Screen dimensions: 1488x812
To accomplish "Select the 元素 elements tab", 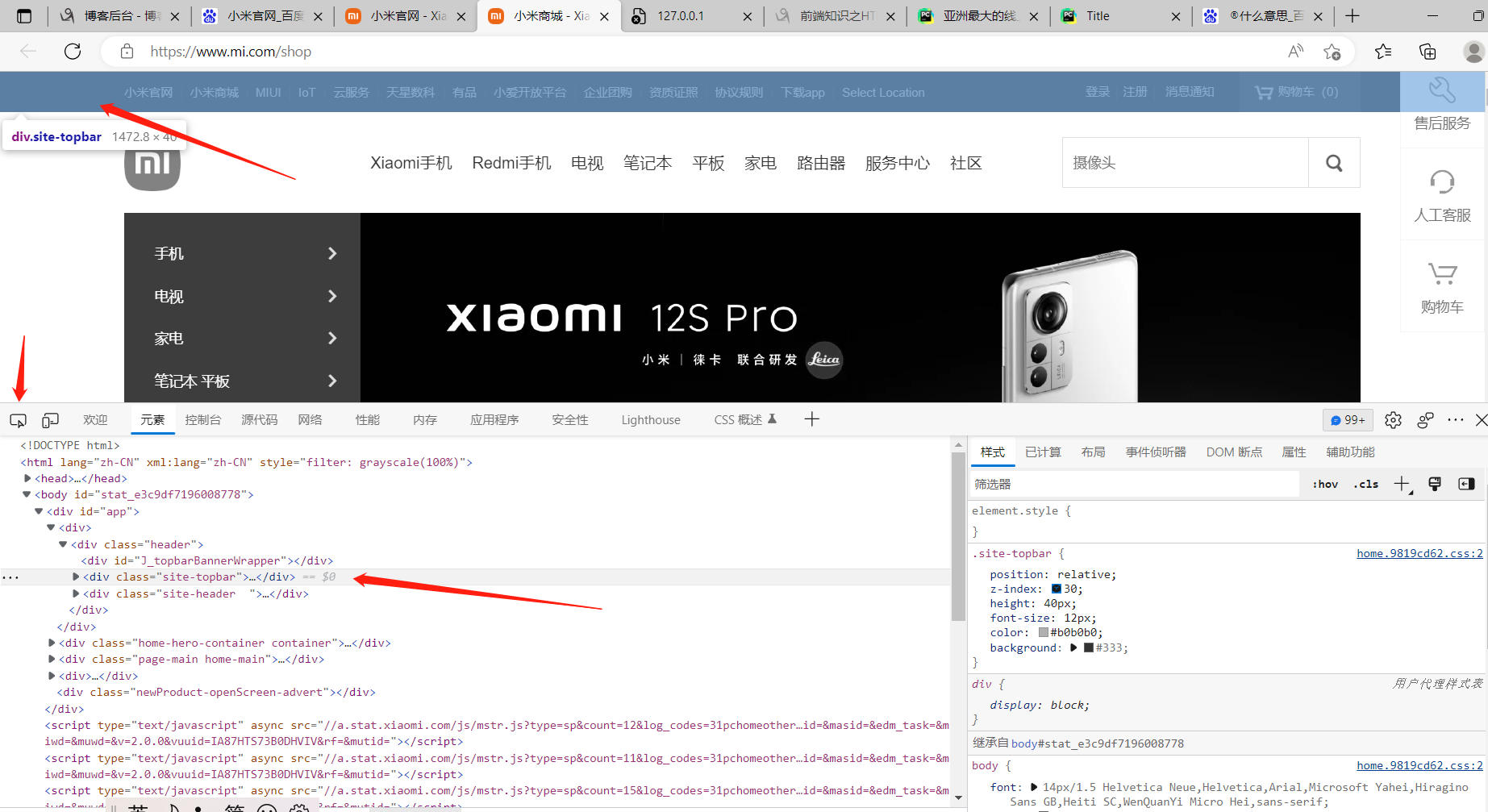I will (152, 420).
